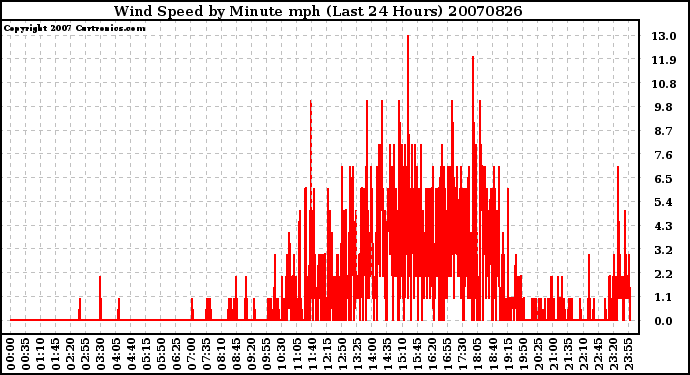Click the 07:35 time label
Image resolution: width=690 pixels, height=375 pixels.
[x=206, y=355]
